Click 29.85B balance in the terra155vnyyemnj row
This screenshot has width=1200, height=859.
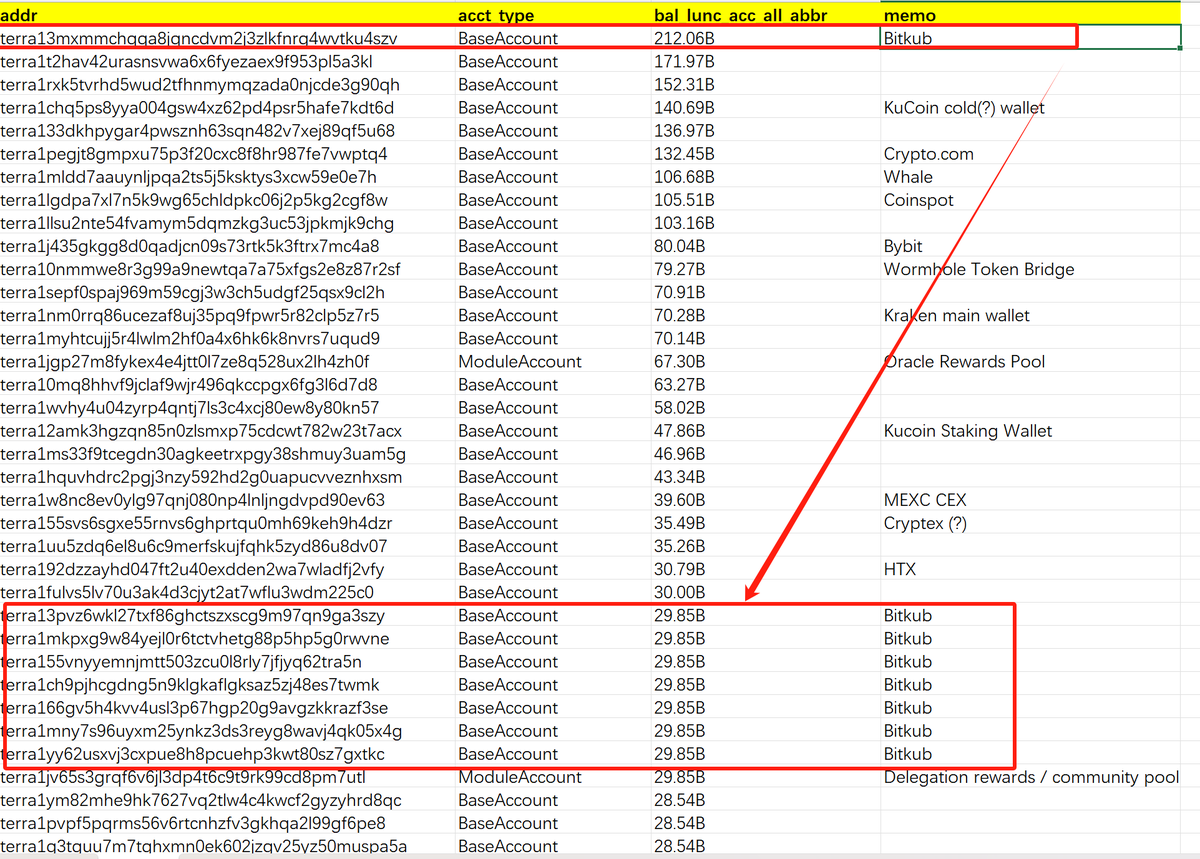click(765, 661)
